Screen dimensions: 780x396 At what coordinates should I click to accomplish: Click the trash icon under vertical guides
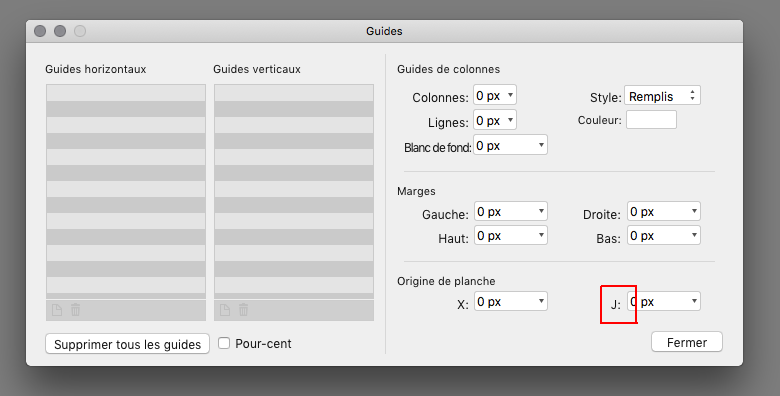(243, 310)
